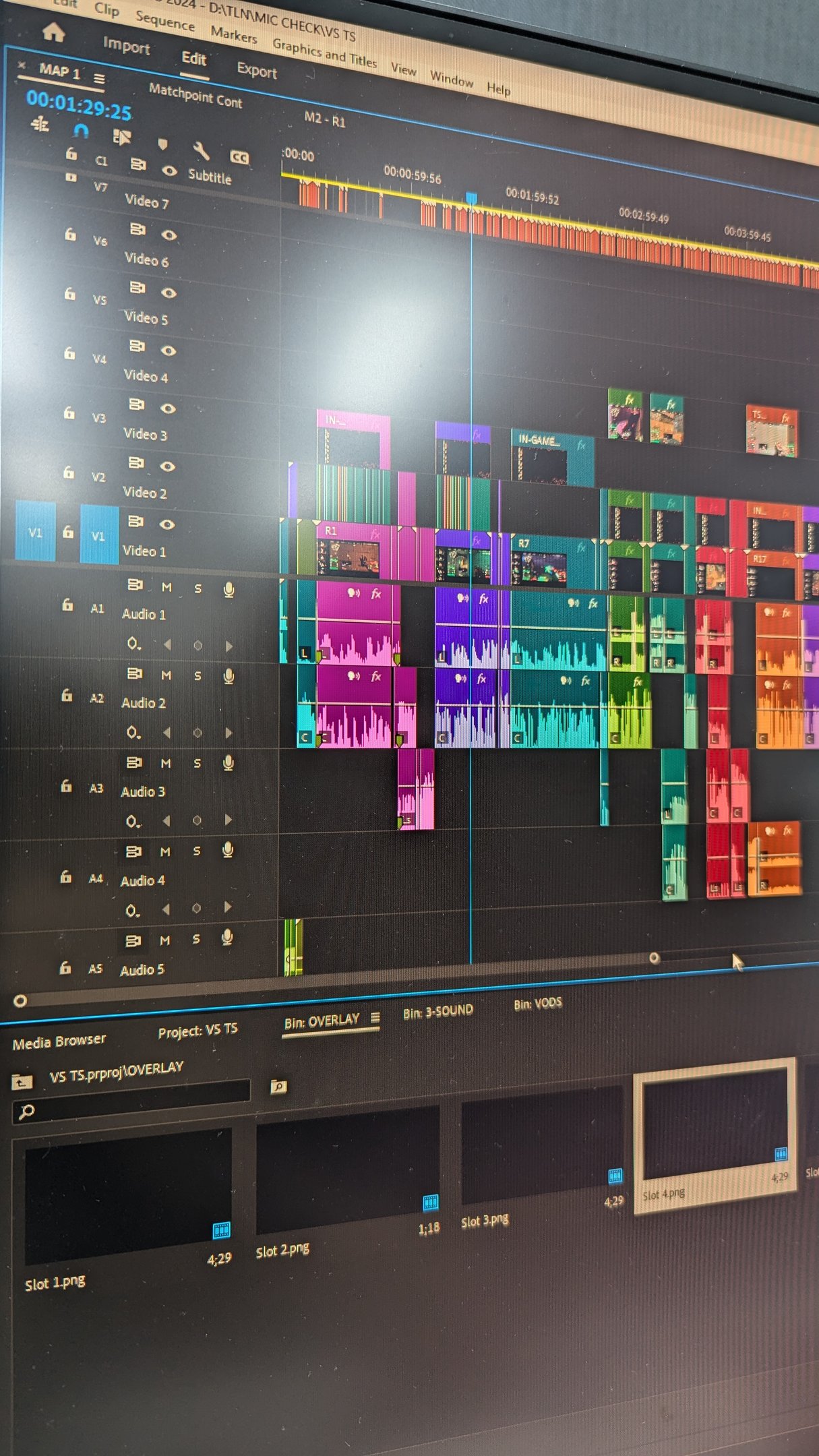Enable voice-over record on Audio 4
The width and height of the screenshot is (819, 1456).
click(228, 850)
